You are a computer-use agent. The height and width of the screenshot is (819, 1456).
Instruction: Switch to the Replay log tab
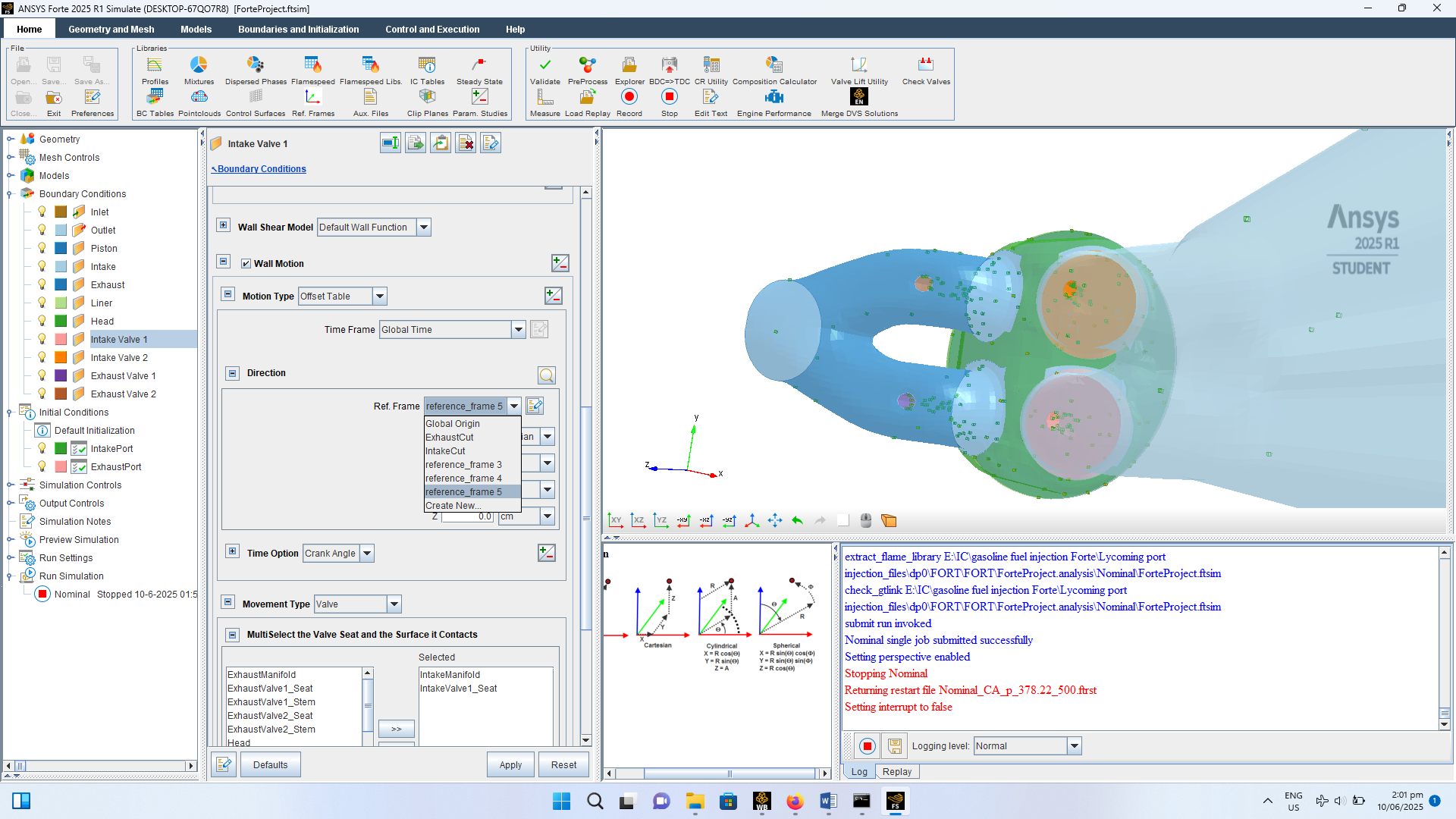tap(897, 772)
